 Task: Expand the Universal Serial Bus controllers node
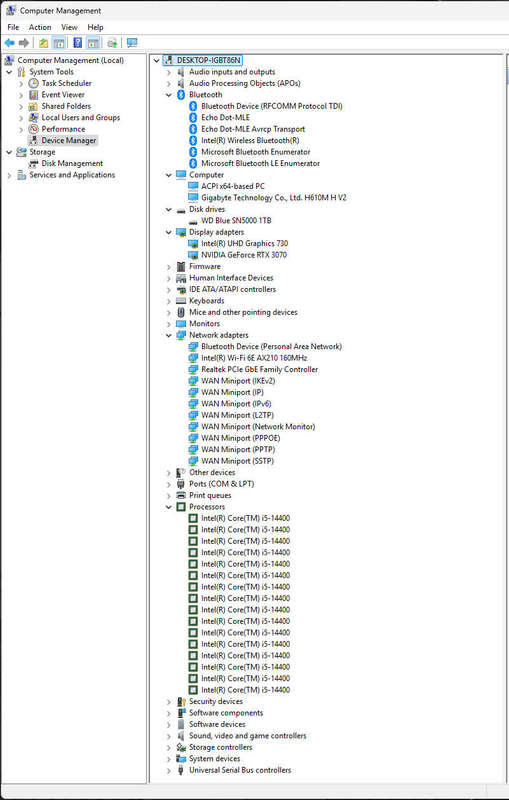tap(169, 770)
